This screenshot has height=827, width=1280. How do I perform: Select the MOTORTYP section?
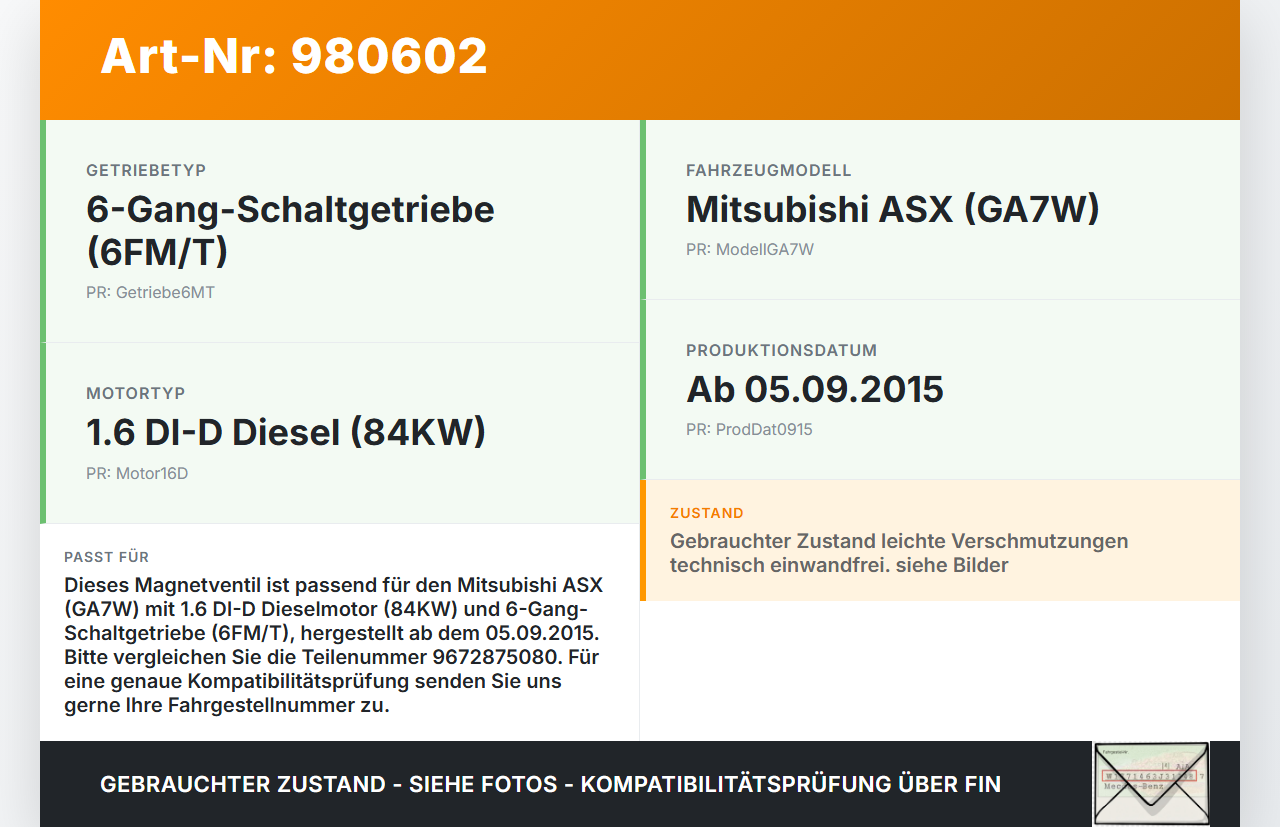coord(340,432)
